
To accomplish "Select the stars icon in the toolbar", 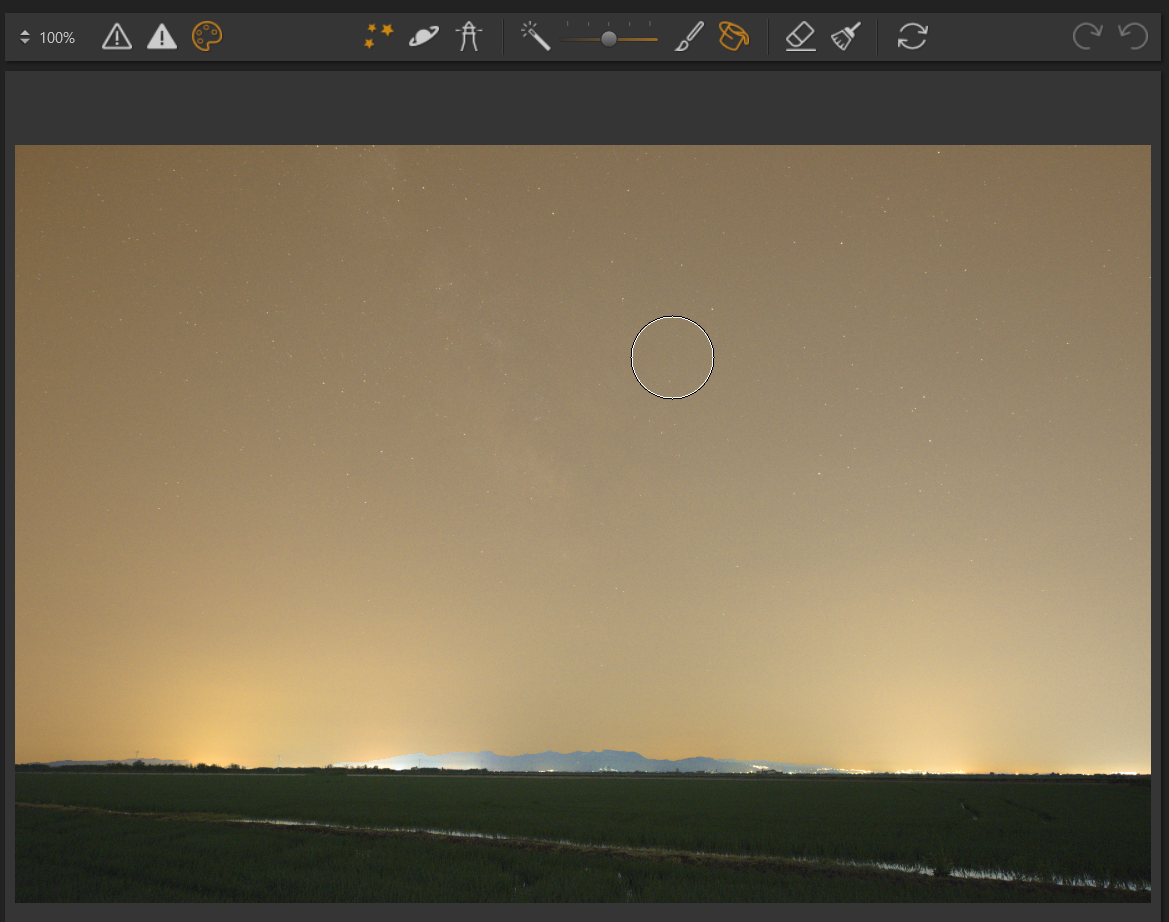I will click(x=379, y=36).
